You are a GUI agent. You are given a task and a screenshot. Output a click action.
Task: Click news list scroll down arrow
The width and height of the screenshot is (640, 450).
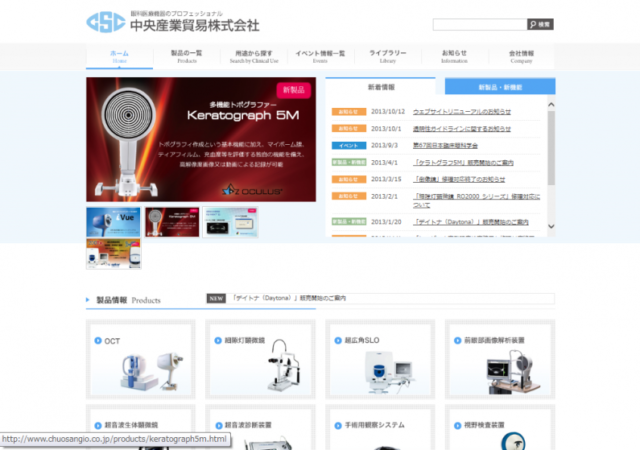tap(551, 226)
